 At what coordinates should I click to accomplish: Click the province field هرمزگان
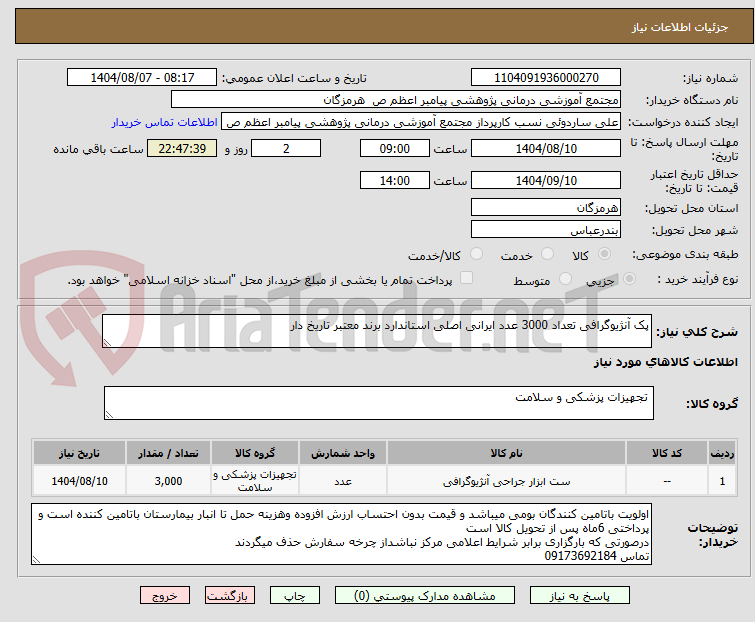pyautogui.click(x=546, y=207)
